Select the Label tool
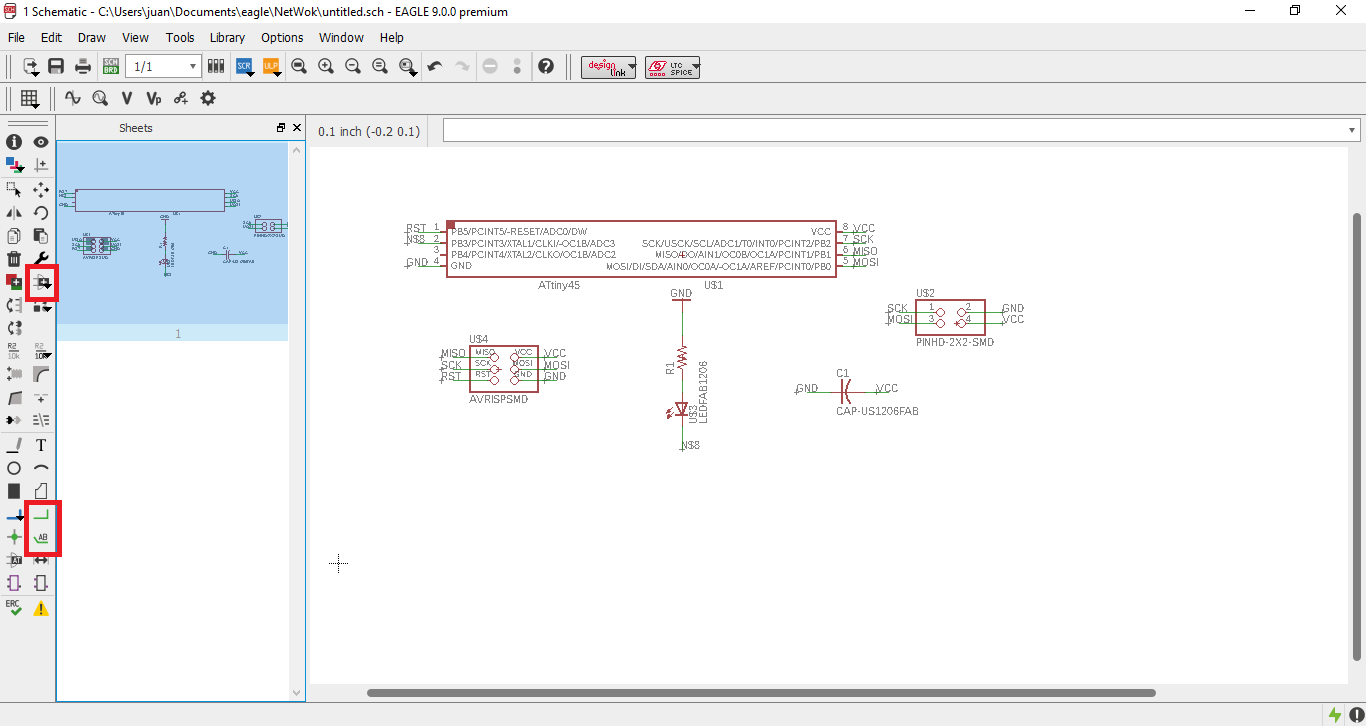This screenshot has height=726, width=1366. pyautogui.click(x=41, y=538)
